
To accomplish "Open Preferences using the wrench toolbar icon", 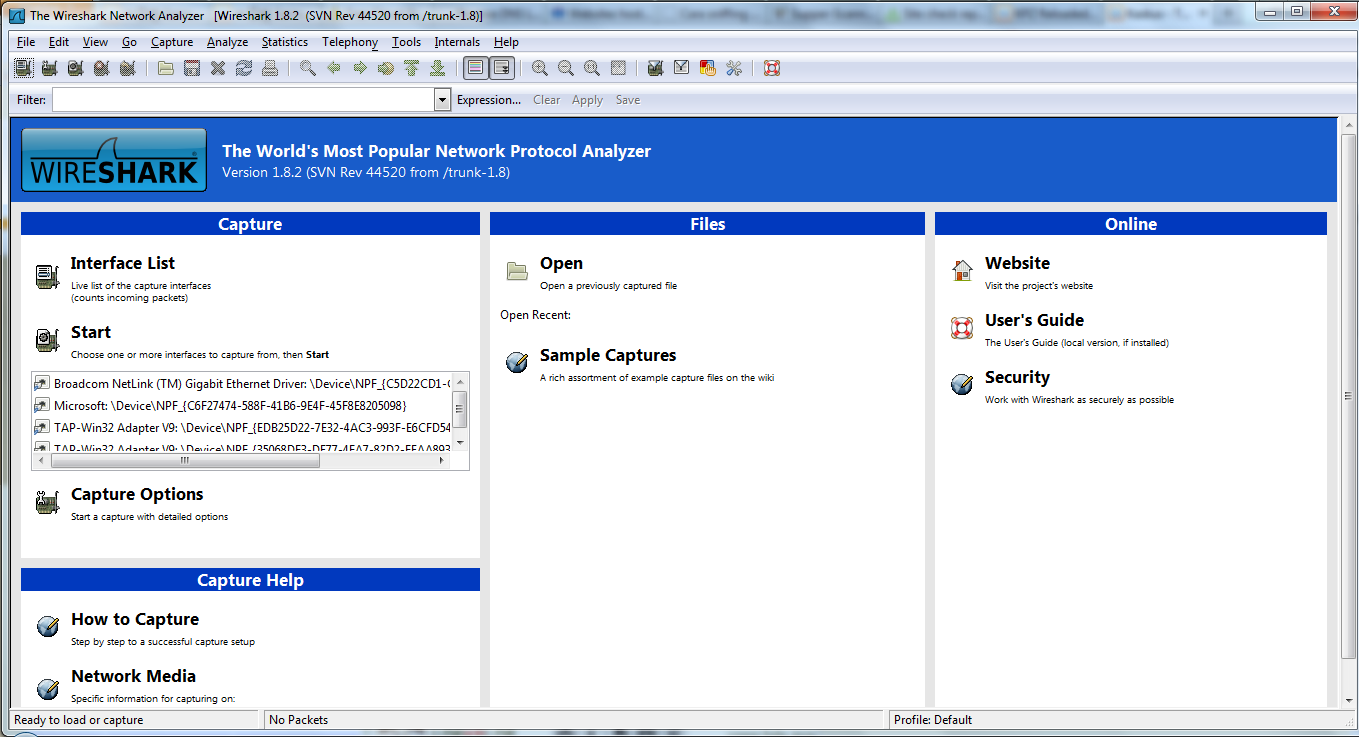I will pos(734,67).
